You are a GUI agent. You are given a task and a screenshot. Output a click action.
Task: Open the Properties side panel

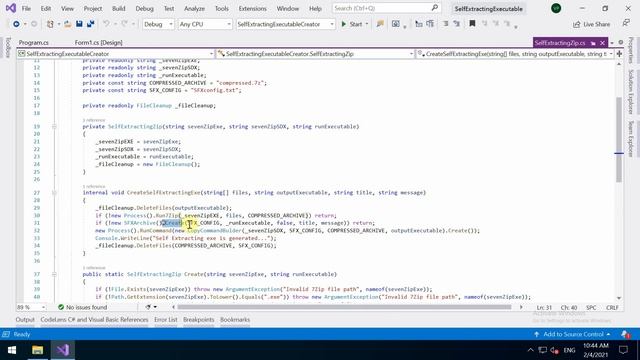point(631,51)
